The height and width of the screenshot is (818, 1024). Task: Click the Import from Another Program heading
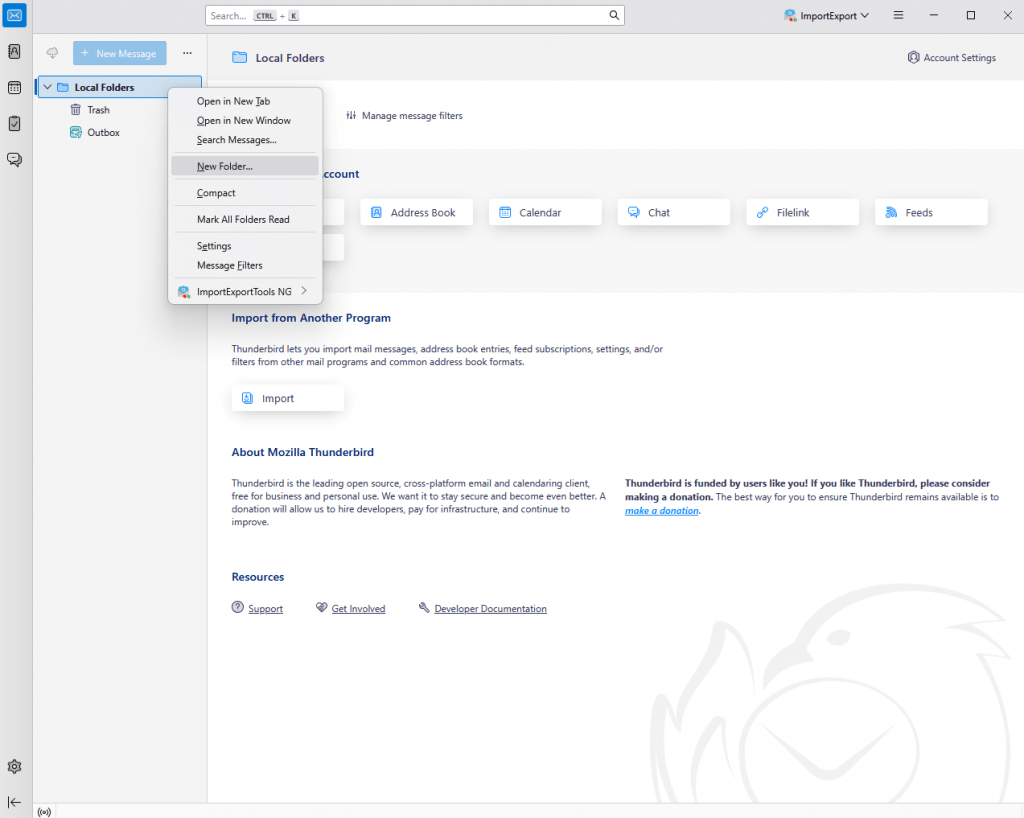tap(311, 318)
